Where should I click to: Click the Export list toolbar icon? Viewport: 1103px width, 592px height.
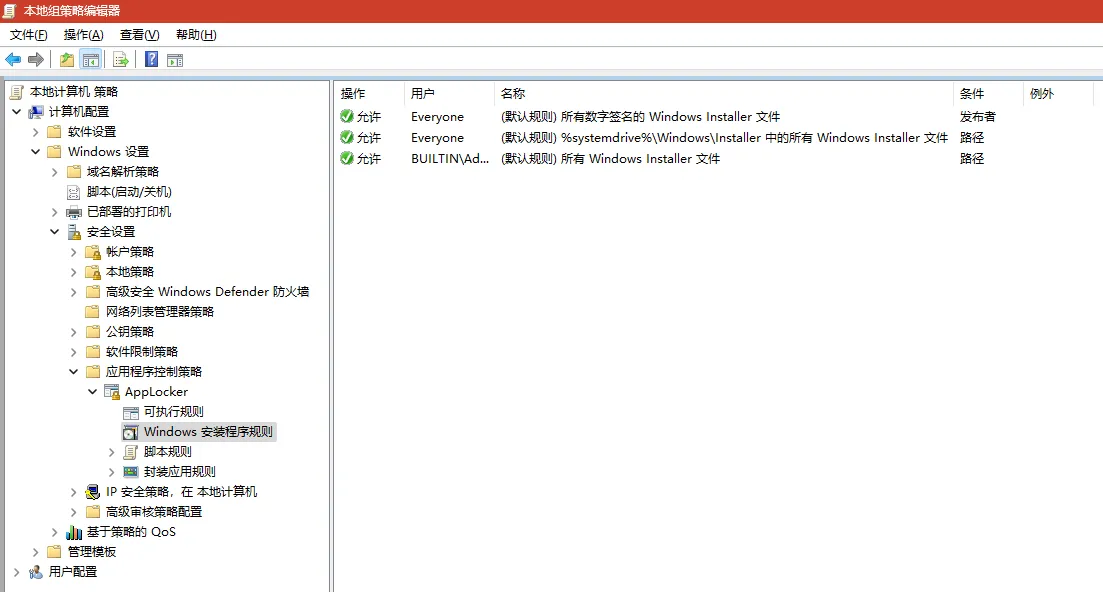pyautogui.click(x=121, y=60)
